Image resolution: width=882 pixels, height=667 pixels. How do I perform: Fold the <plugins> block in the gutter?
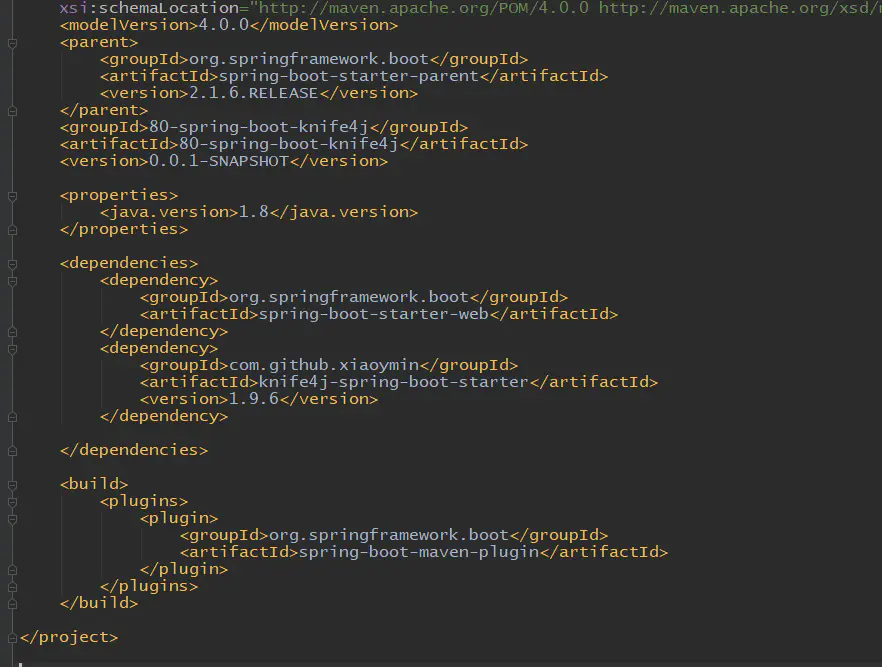coord(12,502)
